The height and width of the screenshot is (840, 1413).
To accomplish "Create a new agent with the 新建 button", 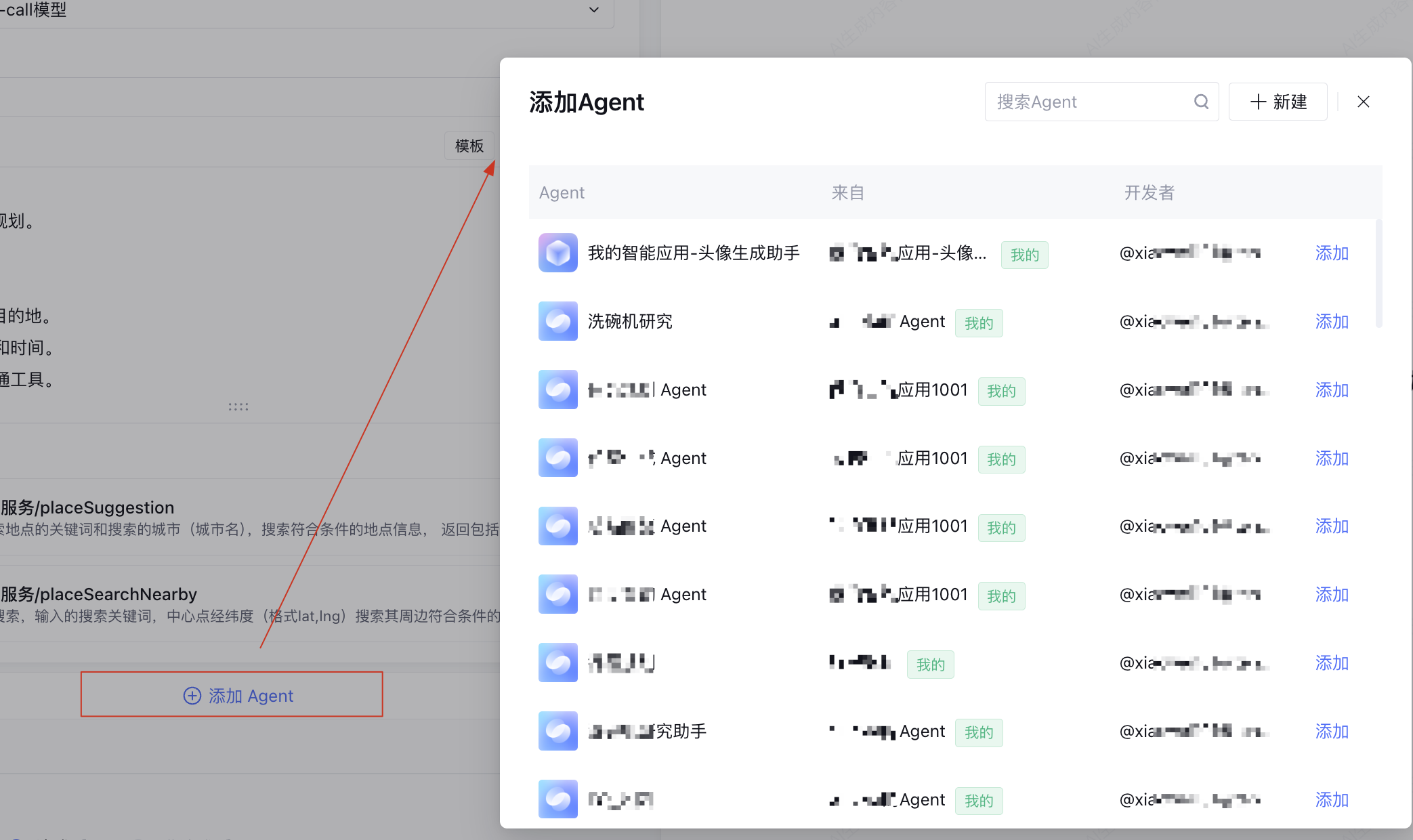I will pos(1278,102).
